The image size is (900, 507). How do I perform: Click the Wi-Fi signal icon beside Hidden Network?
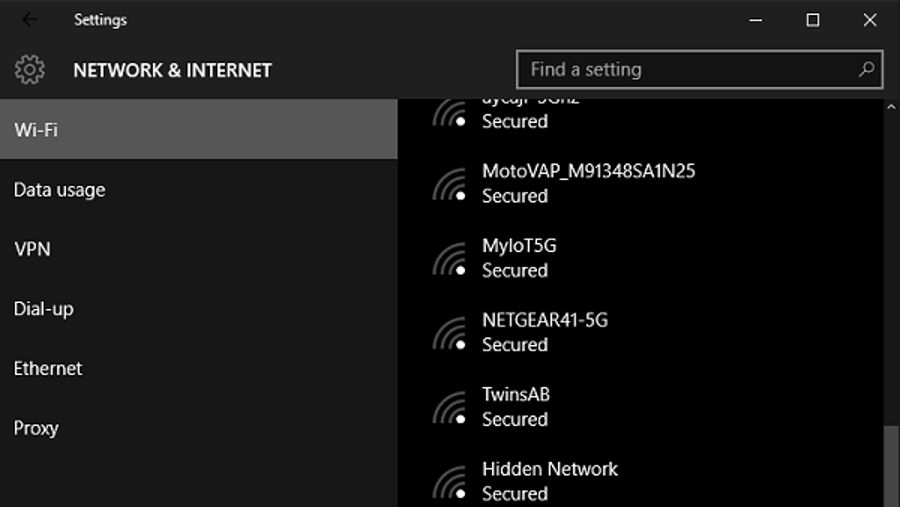click(451, 481)
